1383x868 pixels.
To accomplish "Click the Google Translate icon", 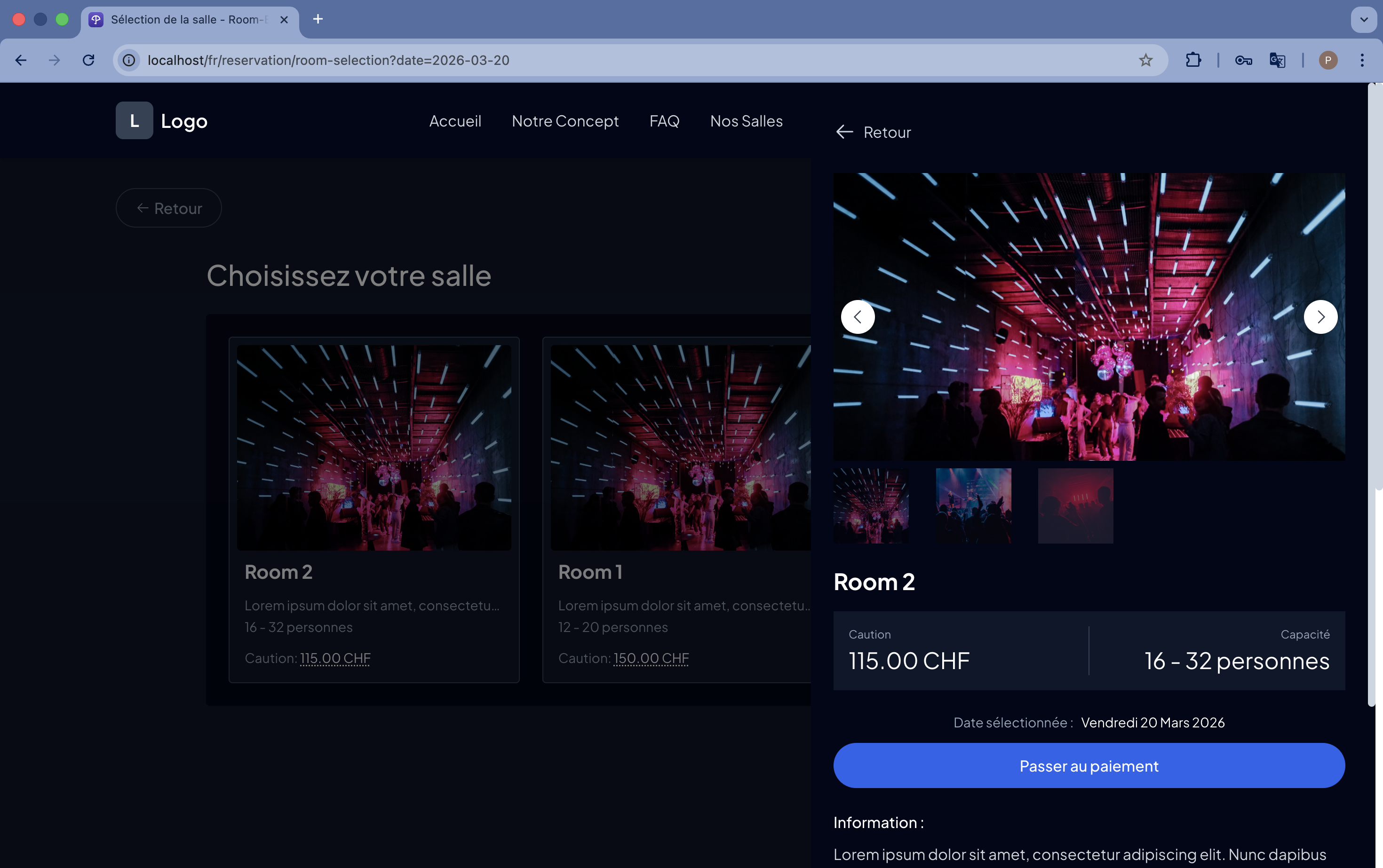I will click(x=1277, y=60).
